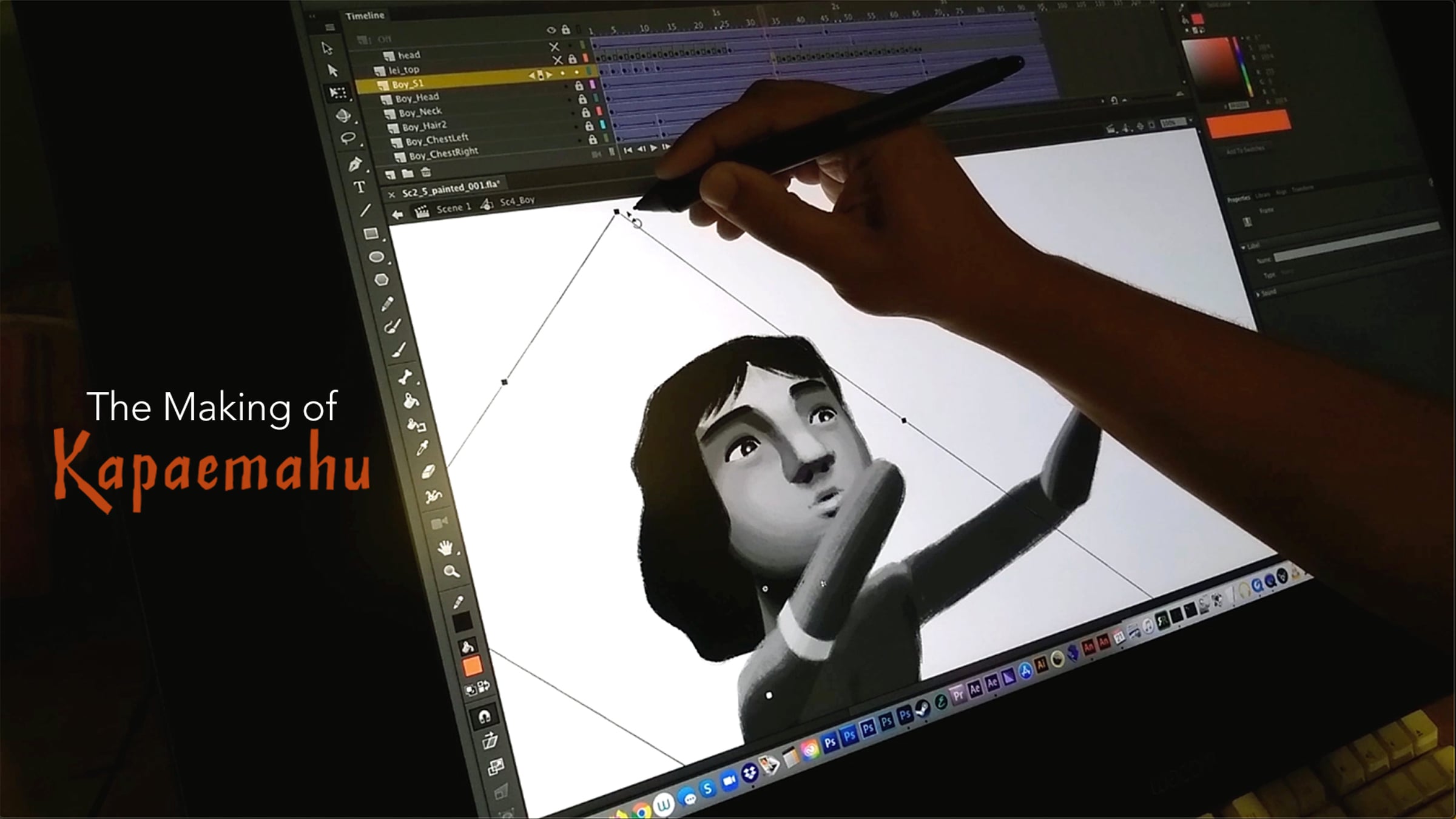Select the Eyedropper tool
This screenshot has height=819, width=1456.
click(422, 448)
